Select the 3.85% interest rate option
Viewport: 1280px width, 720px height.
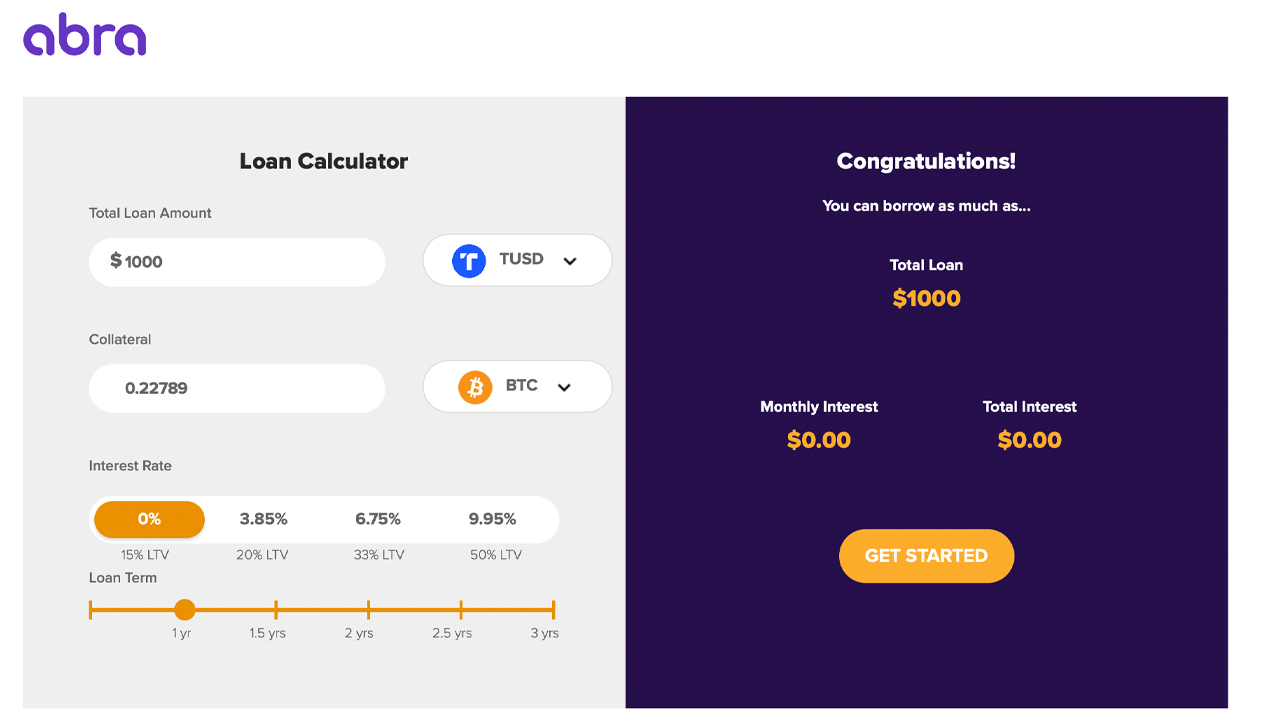pyautogui.click(x=263, y=519)
